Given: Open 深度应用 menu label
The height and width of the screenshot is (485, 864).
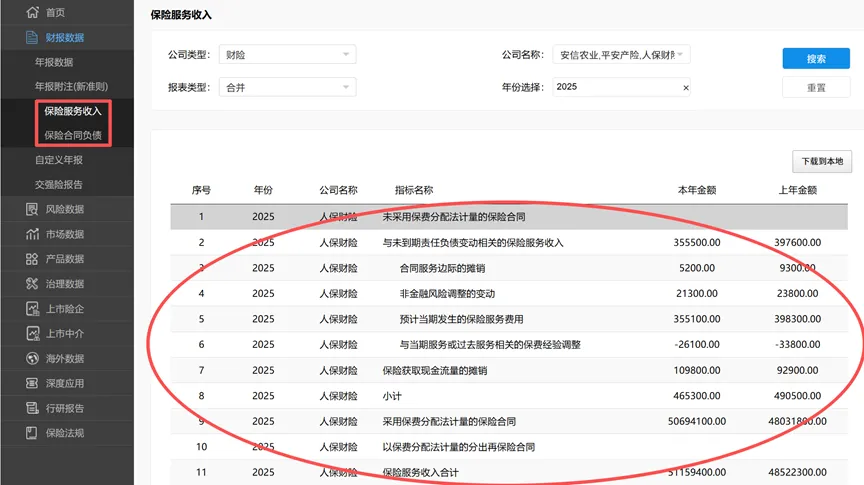Looking at the screenshot, I should pos(64,383).
